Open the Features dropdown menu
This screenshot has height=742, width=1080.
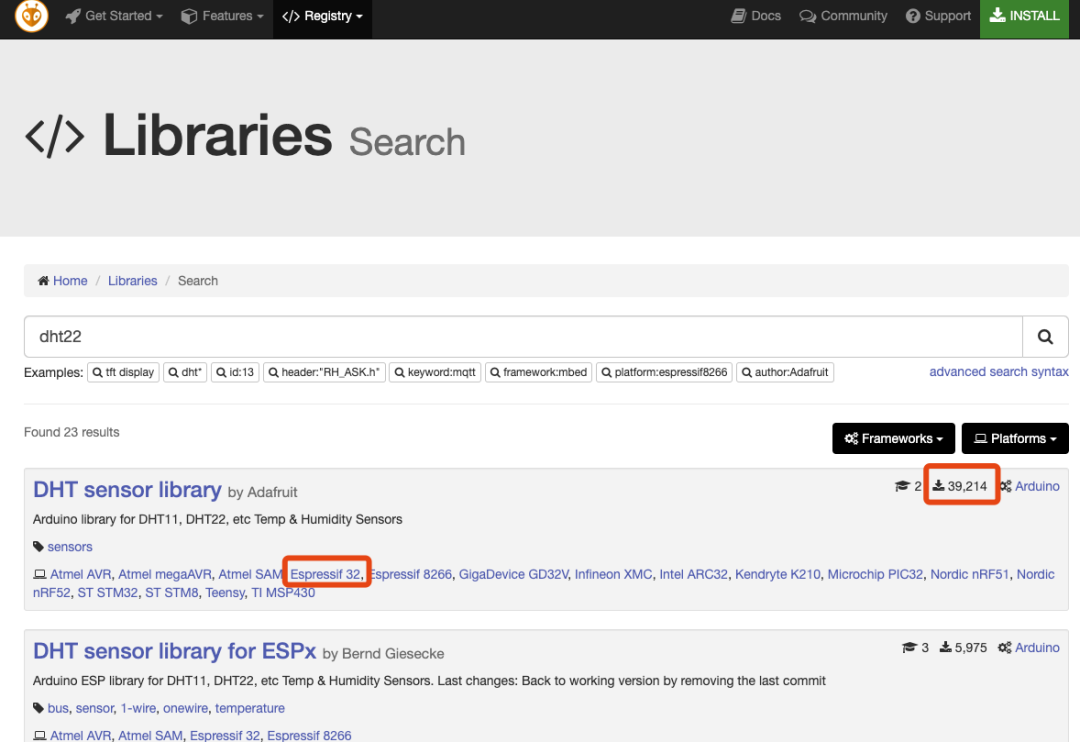coord(222,16)
